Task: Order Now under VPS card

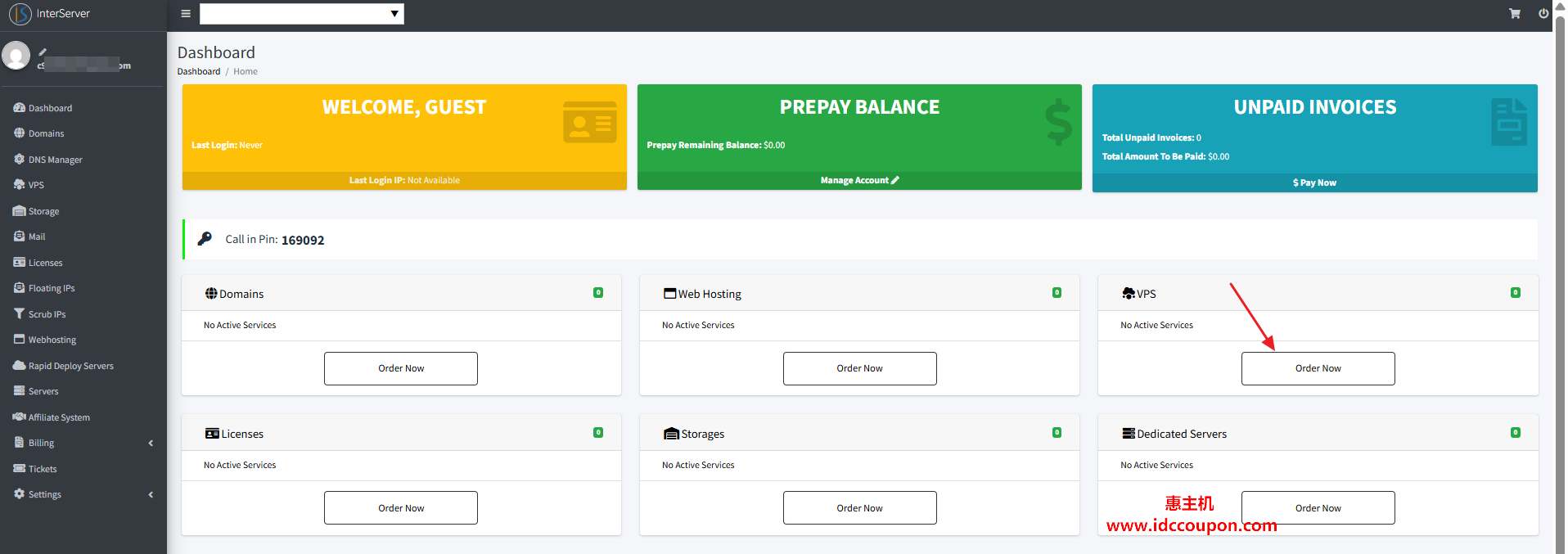Action: [x=1318, y=368]
